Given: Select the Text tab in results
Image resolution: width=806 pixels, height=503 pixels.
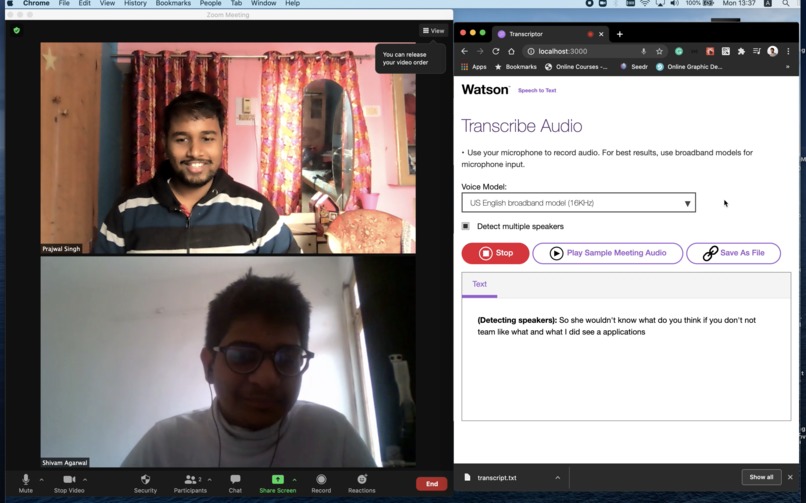Looking at the screenshot, I should pos(479,284).
